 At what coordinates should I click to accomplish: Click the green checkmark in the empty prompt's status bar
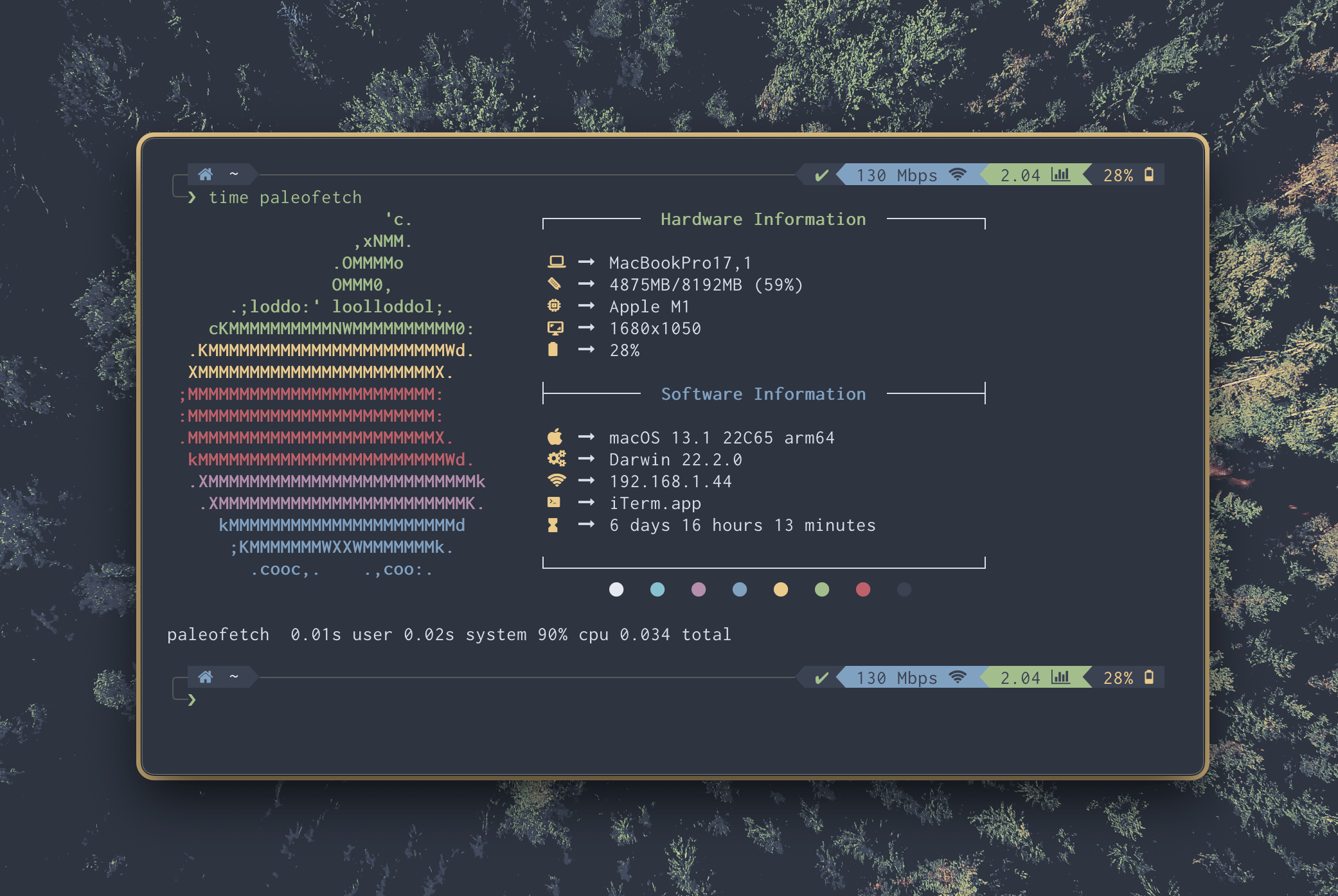tap(821, 678)
